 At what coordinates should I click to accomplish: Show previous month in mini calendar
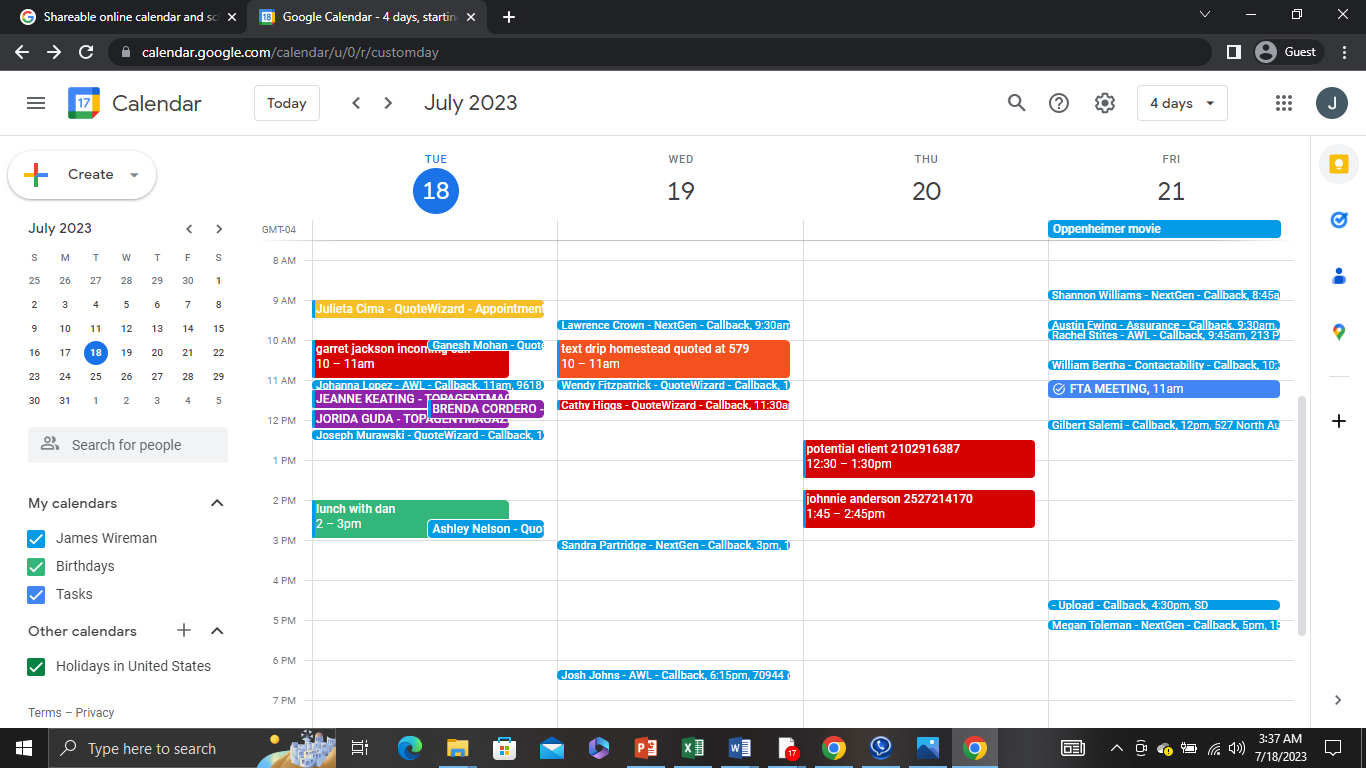click(x=189, y=229)
